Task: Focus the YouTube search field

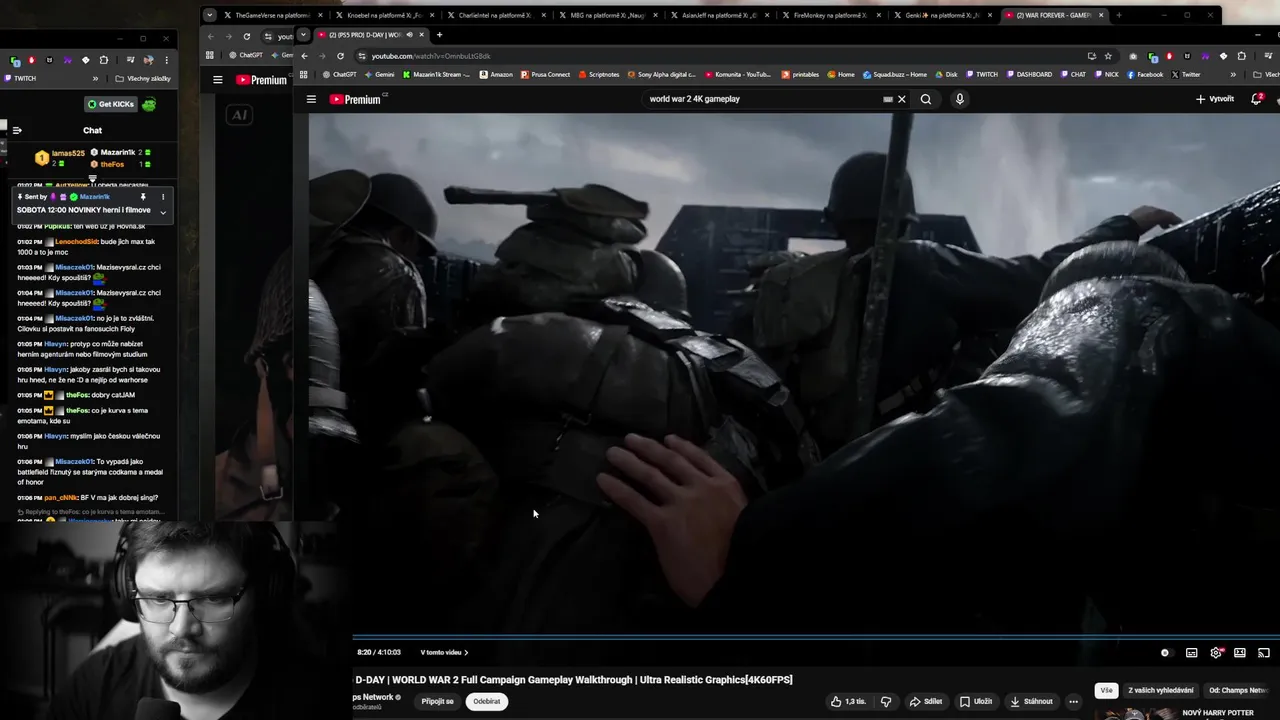Action: [765, 99]
